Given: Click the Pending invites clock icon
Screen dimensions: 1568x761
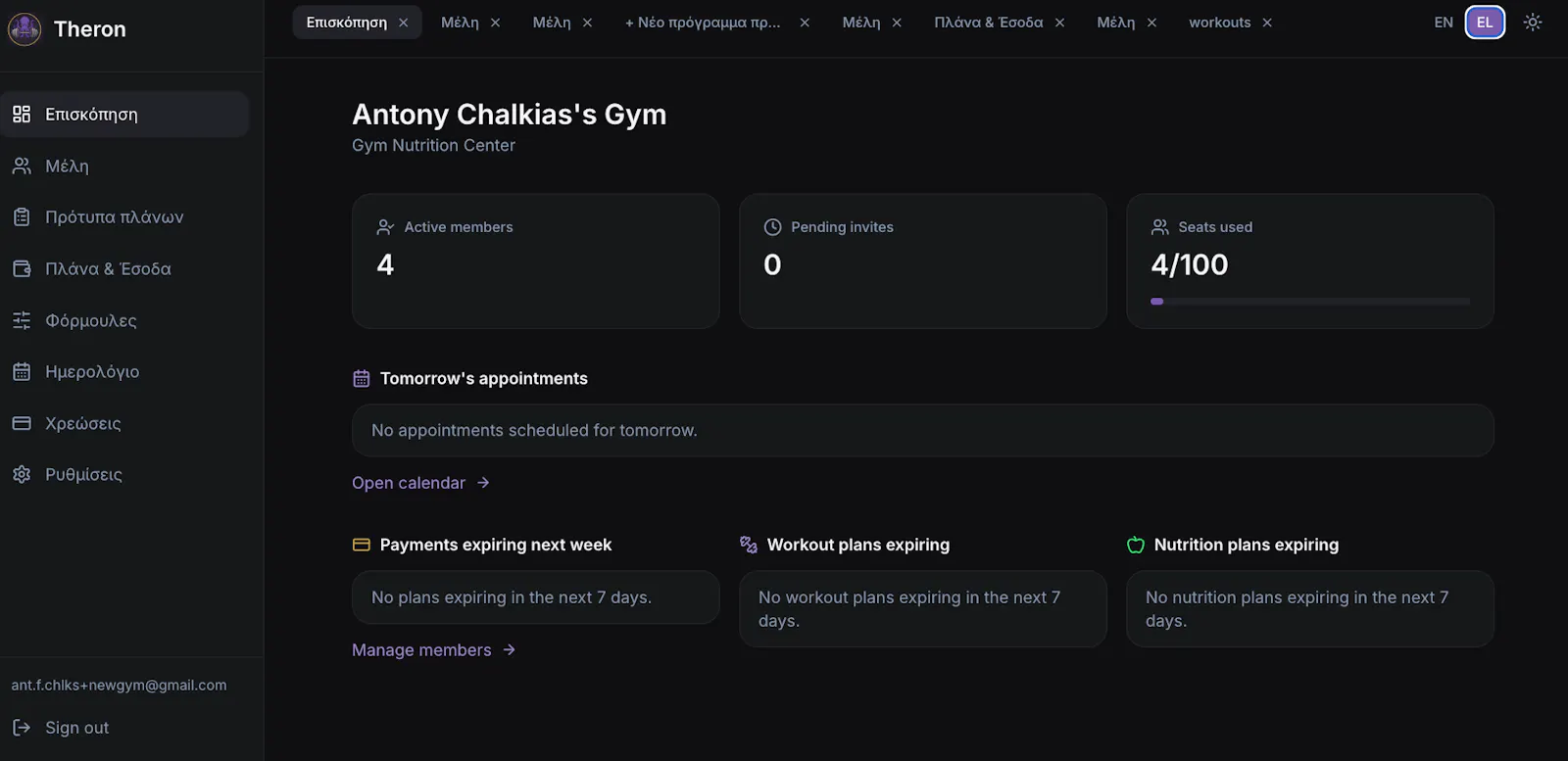Looking at the screenshot, I should [772, 227].
